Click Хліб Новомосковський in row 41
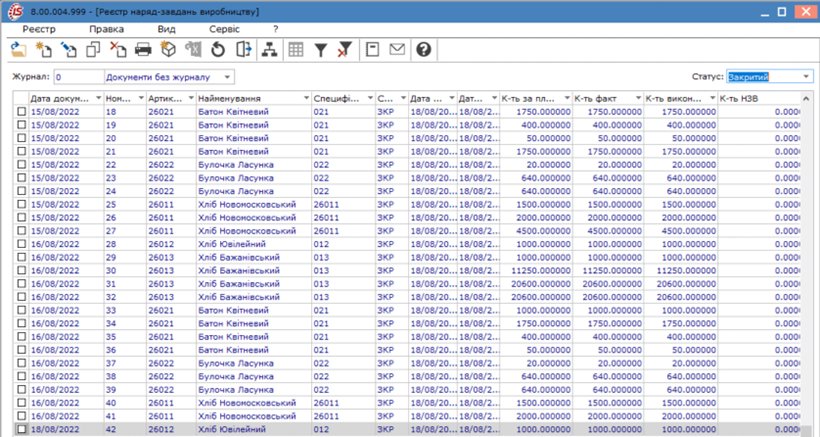 click(x=247, y=416)
